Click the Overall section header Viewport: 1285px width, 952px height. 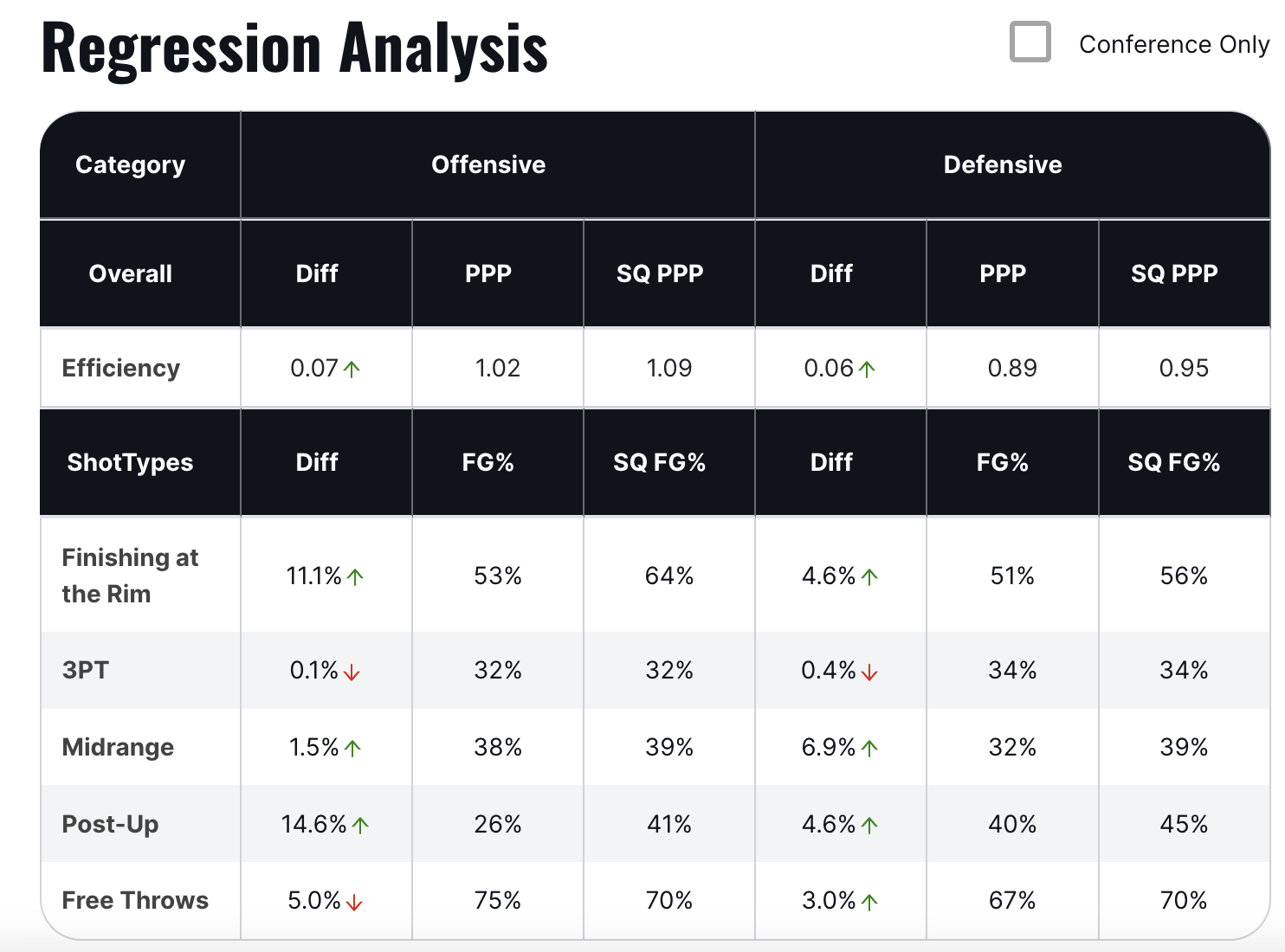point(131,273)
